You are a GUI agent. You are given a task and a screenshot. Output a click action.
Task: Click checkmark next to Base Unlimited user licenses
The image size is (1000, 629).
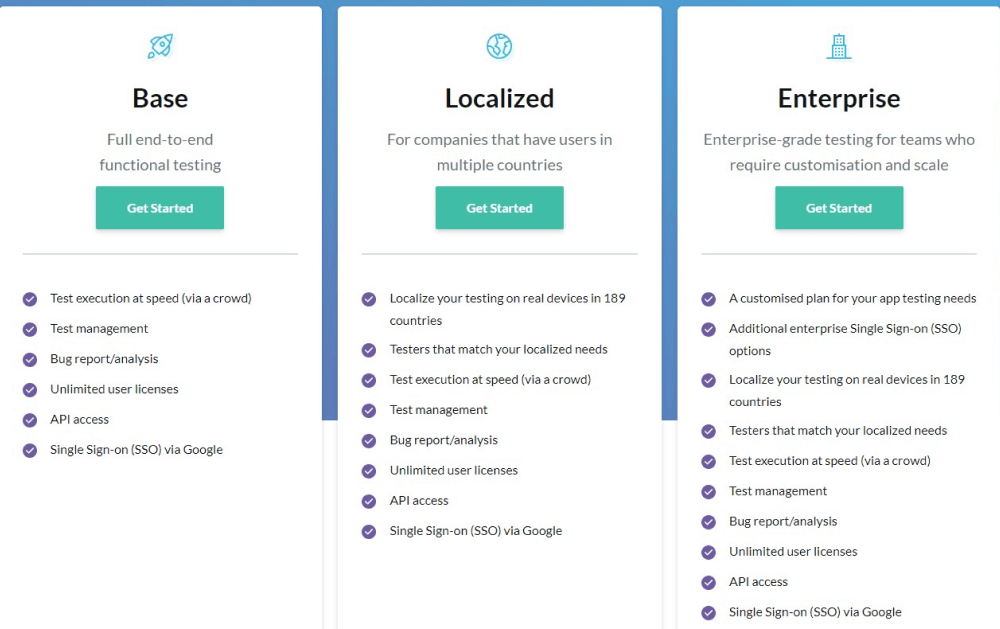[x=30, y=390]
